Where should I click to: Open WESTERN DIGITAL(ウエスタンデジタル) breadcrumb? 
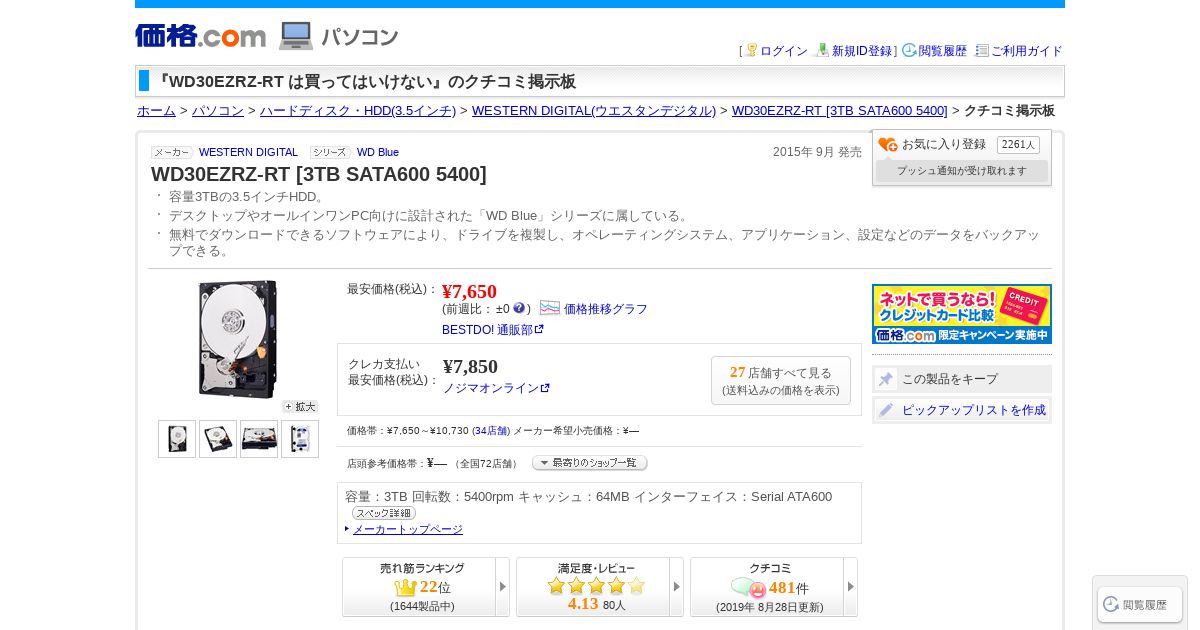(594, 111)
